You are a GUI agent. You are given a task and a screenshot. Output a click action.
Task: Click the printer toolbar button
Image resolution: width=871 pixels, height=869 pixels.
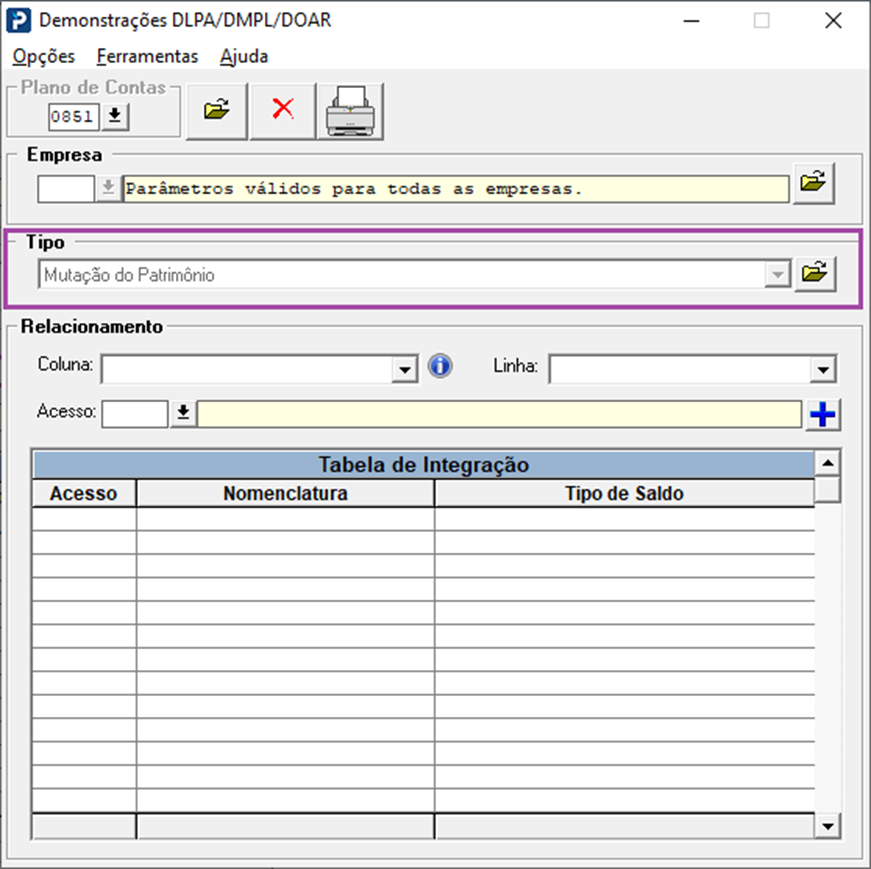[x=351, y=111]
